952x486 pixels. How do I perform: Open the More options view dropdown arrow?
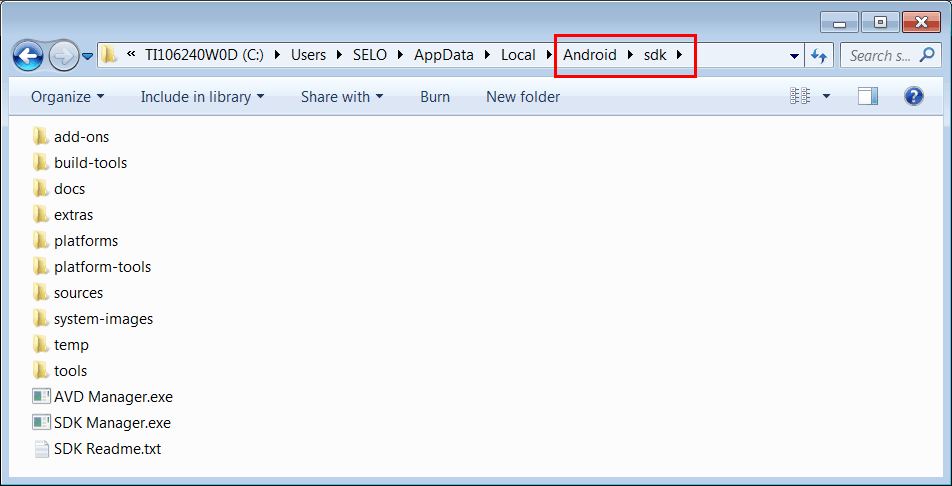[x=826, y=96]
